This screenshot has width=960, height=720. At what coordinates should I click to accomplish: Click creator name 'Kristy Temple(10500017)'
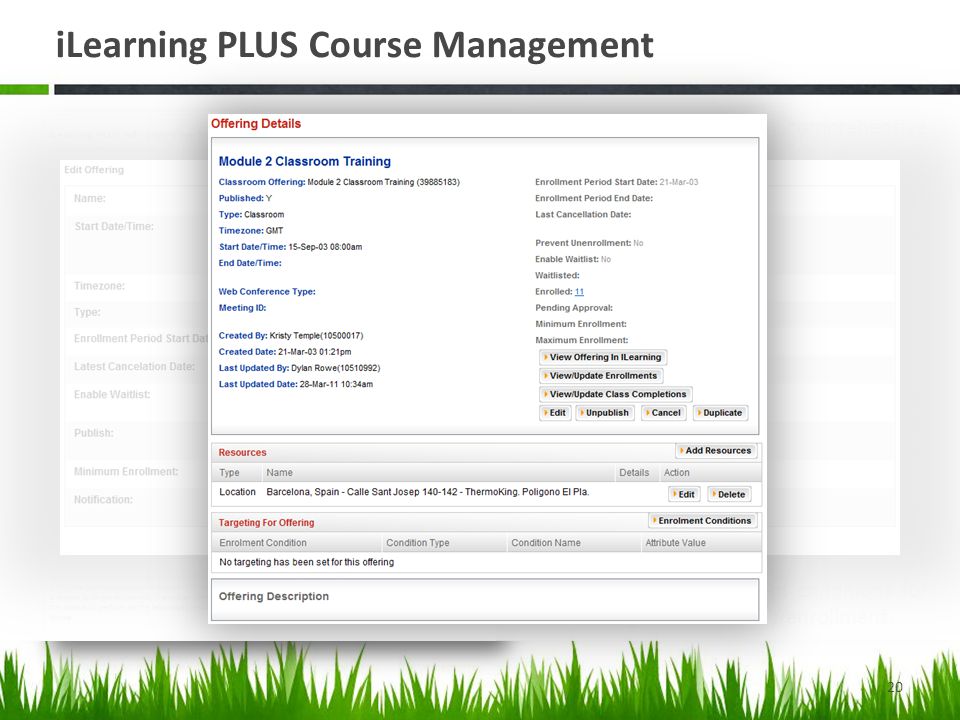click(x=317, y=336)
